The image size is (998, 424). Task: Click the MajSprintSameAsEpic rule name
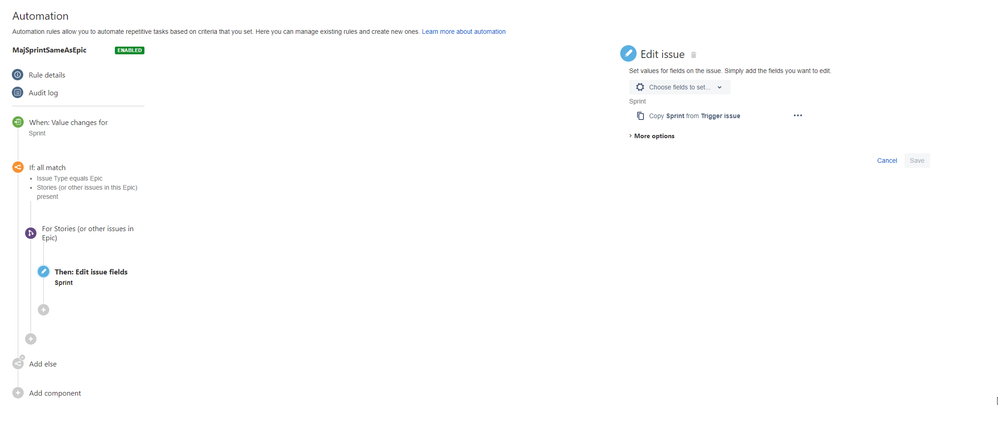(x=49, y=50)
